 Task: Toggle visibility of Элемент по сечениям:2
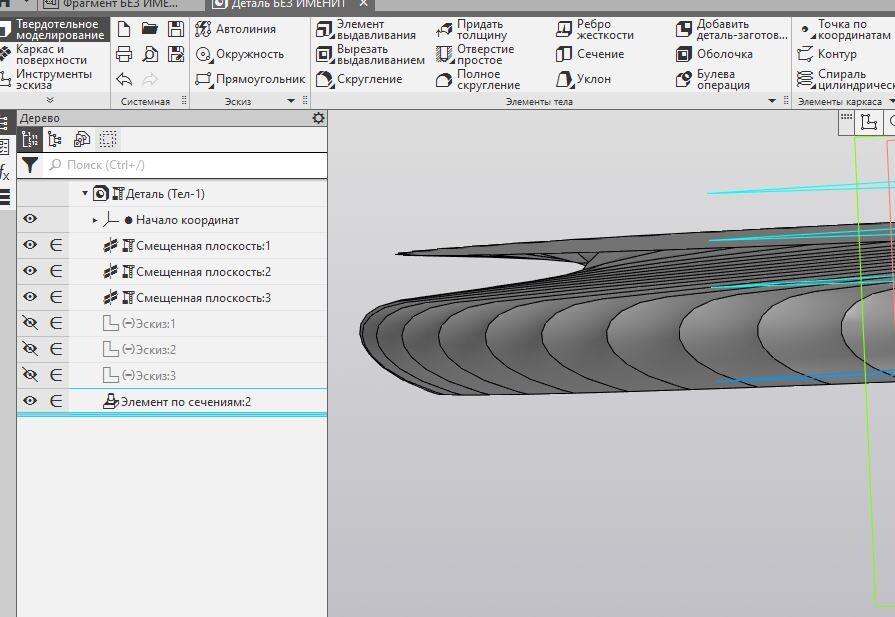click(30, 401)
